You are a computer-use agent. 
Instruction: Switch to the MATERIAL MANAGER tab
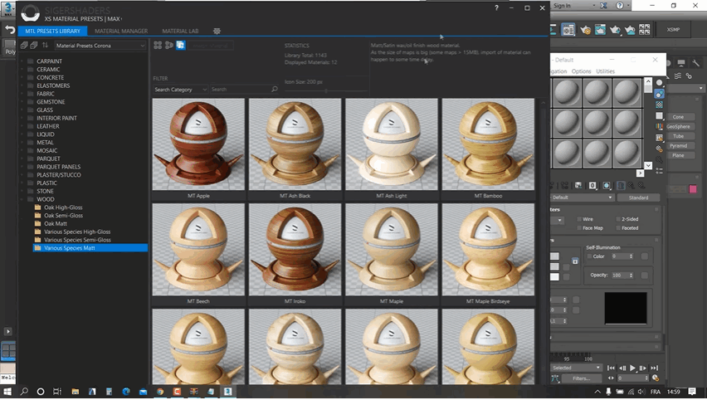click(121, 31)
